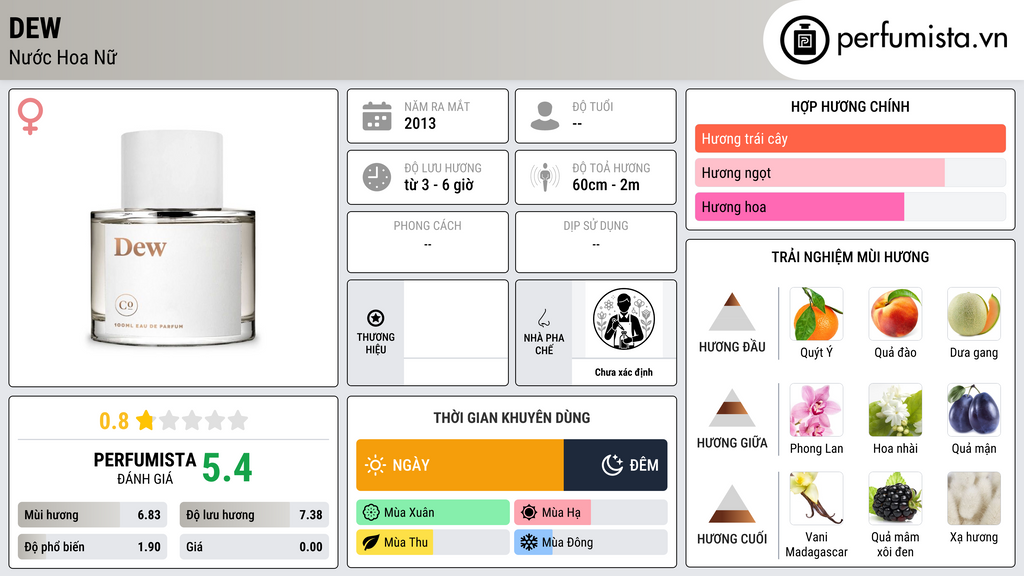Click the 'Thời gian khuyên dùng' heading
Screen dimensions: 1024x576
coord(512,418)
